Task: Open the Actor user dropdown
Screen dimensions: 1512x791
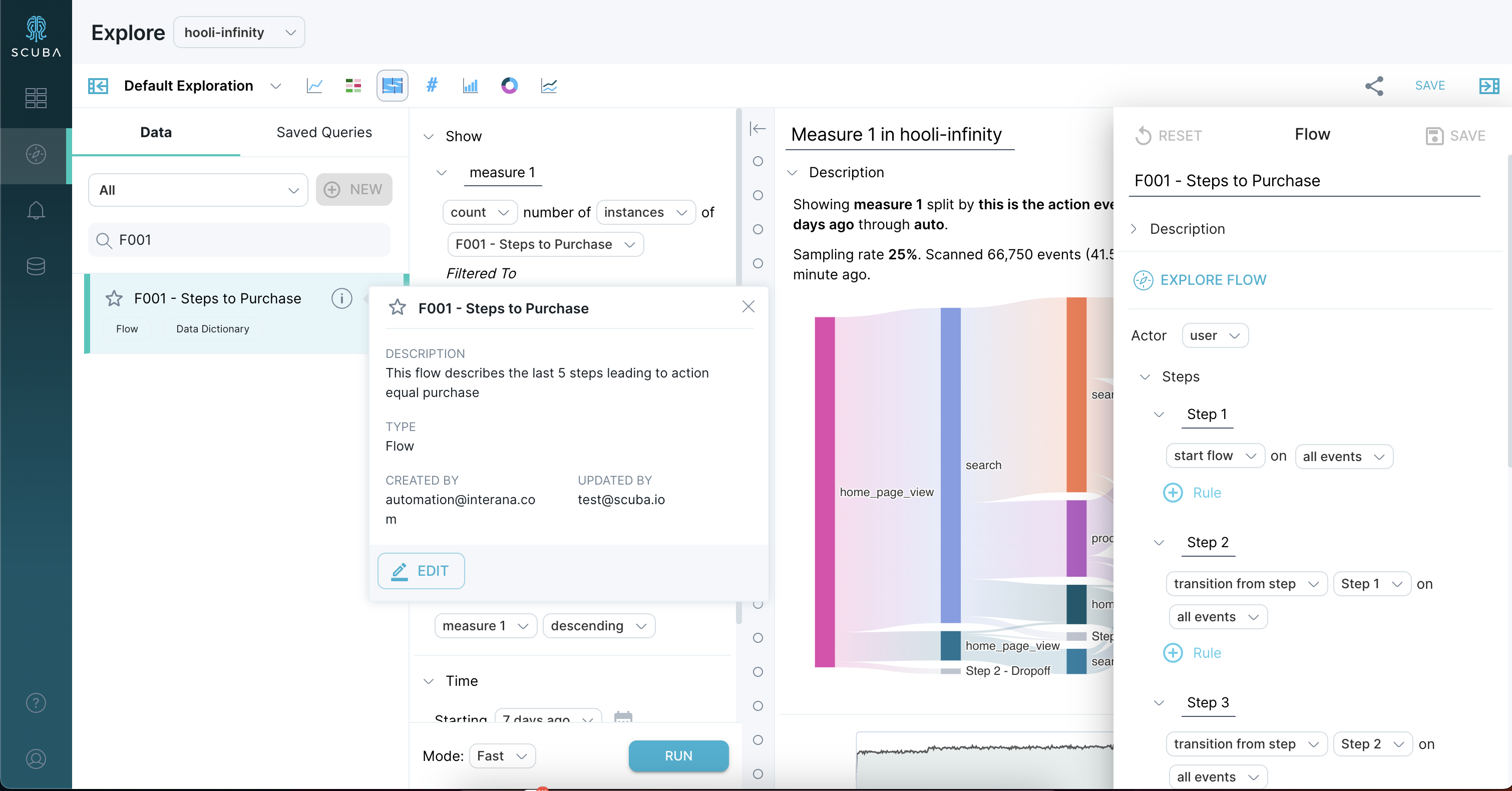Action: [x=1215, y=335]
